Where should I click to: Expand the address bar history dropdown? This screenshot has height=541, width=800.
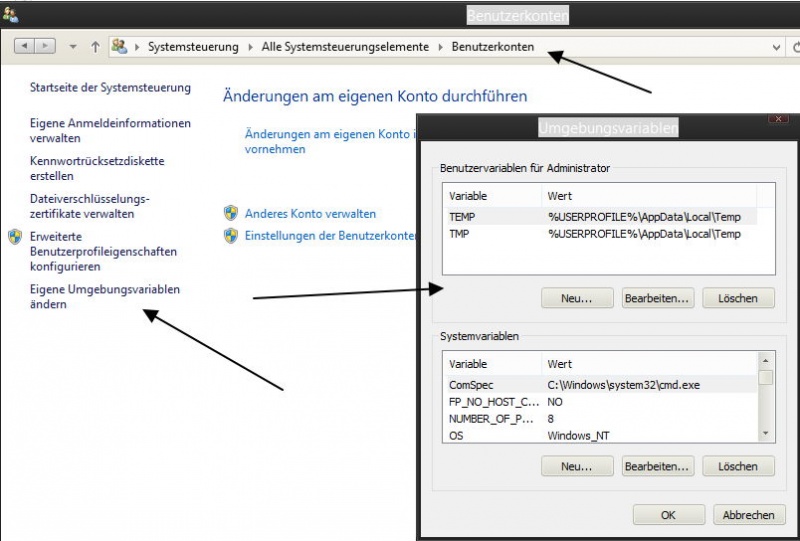pos(779,47)
